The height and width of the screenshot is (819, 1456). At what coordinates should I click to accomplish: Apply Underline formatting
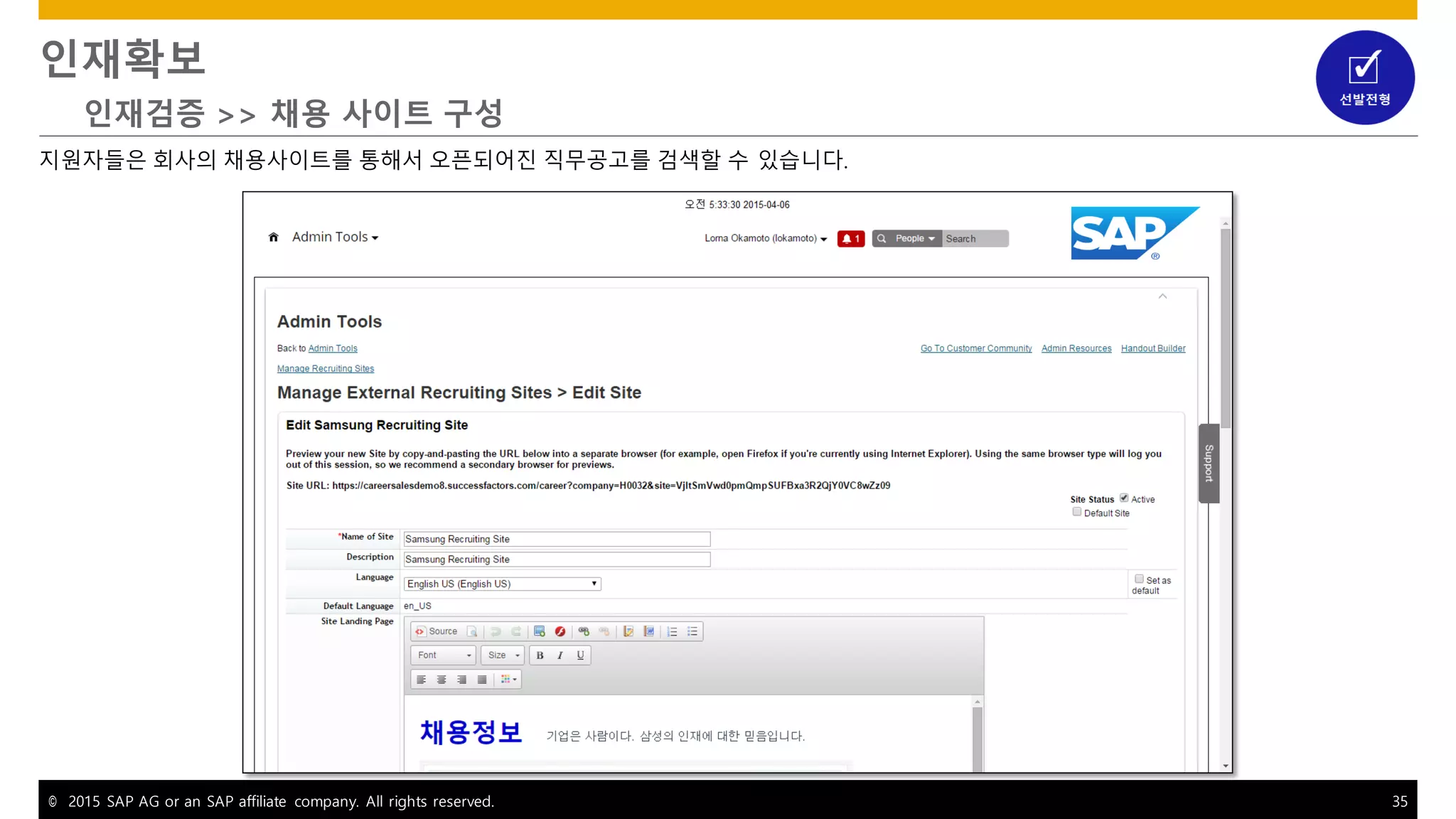pyautogui.click(x=581, y=655)
